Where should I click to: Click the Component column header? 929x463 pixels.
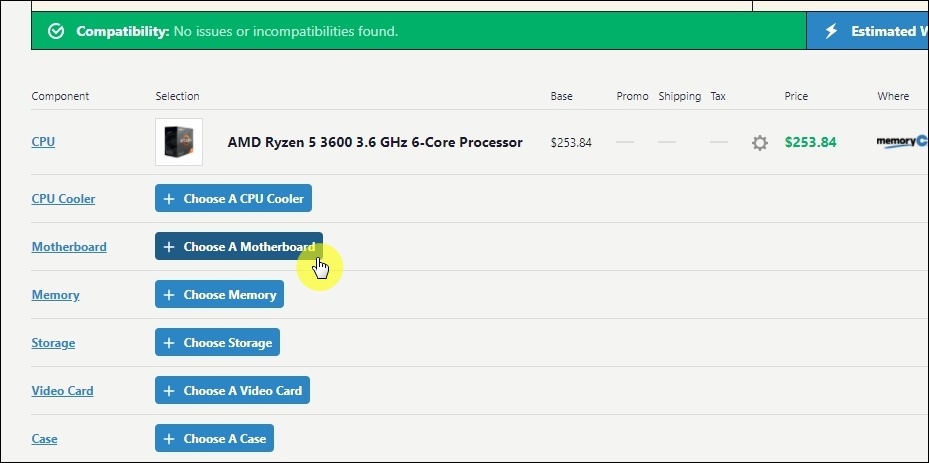pyautogui.click(x=60, y=96)
